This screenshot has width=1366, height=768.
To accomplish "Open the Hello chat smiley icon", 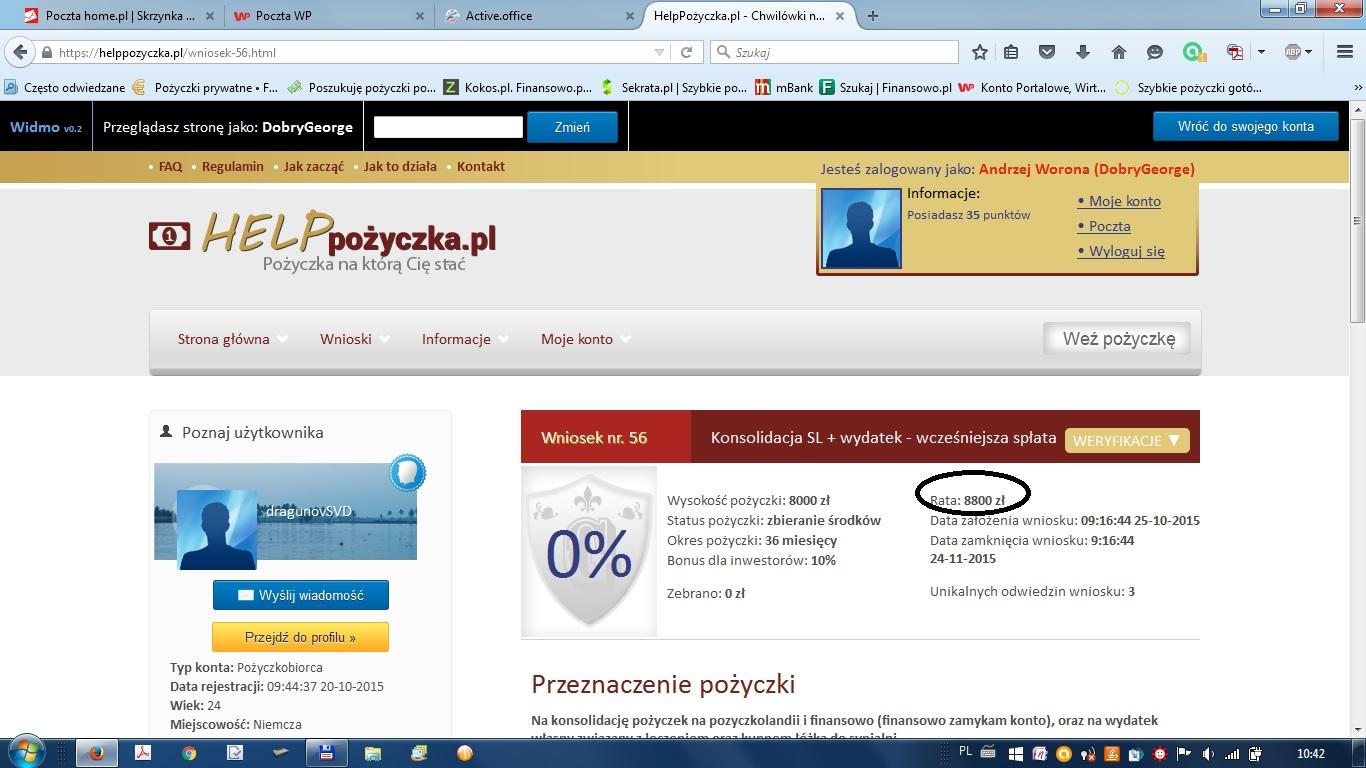I will [x=1155, y=52].
